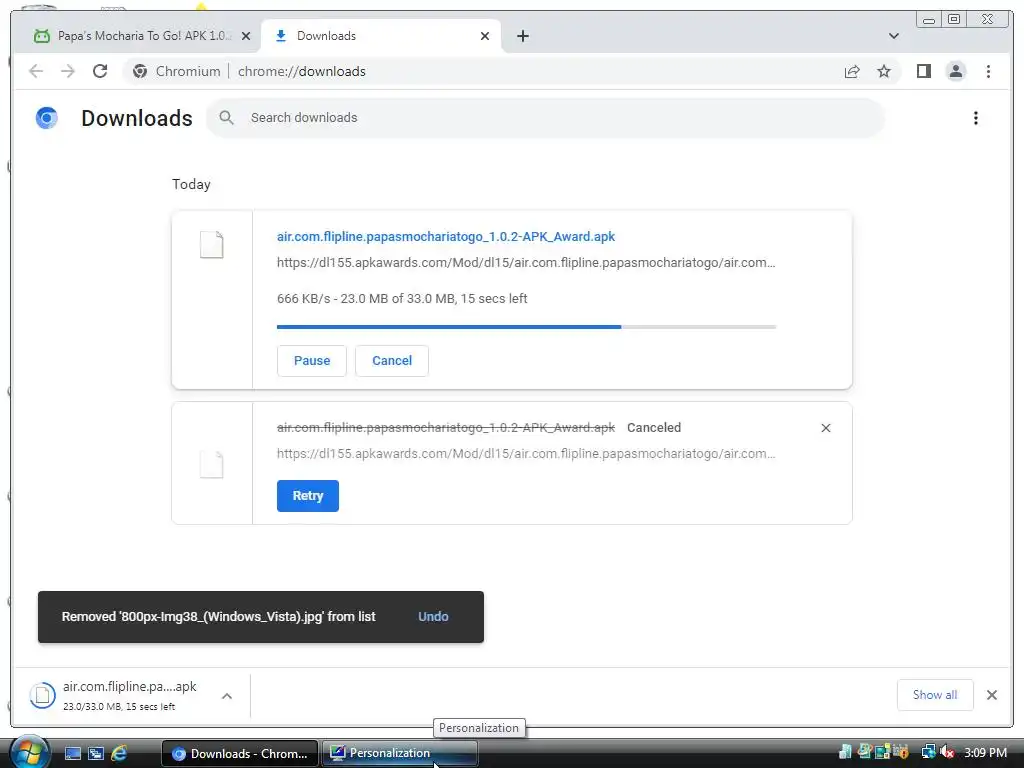Open a new tab with plus button

522,36
